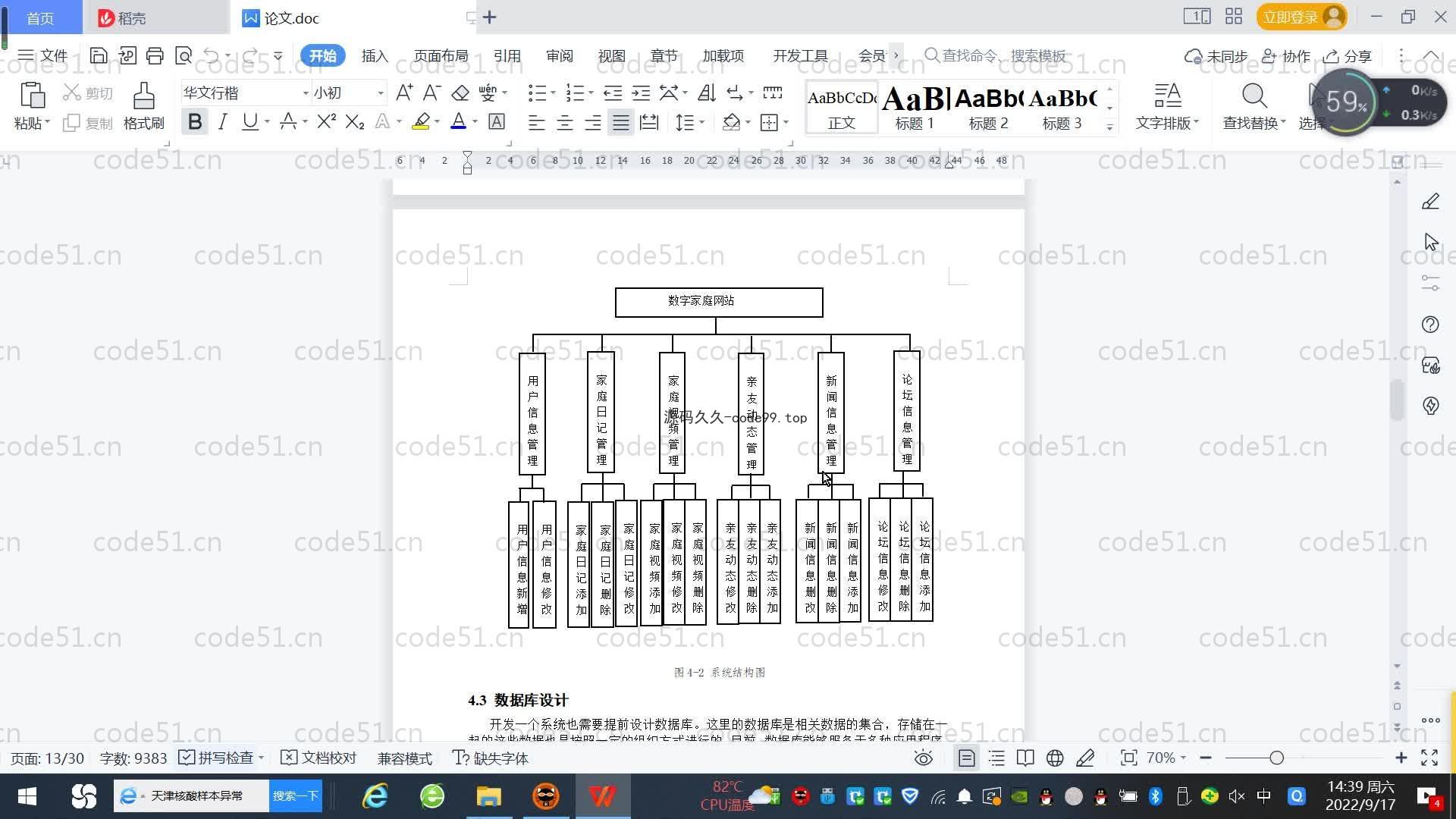Expand bullet list dropdown arrow
The width and height of the screenshot is (1456, 819).
coord(553,93)
